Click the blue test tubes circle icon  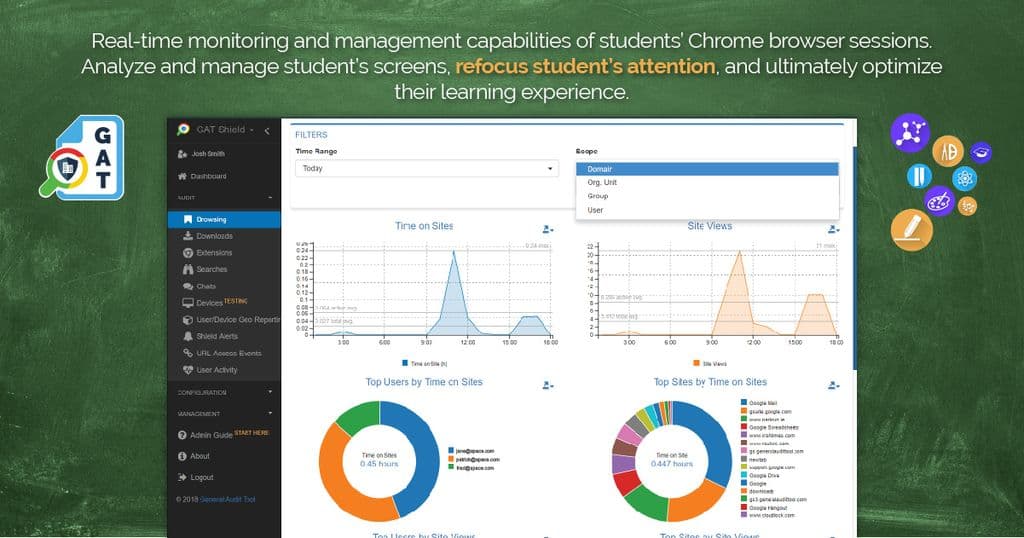[919, 176]
